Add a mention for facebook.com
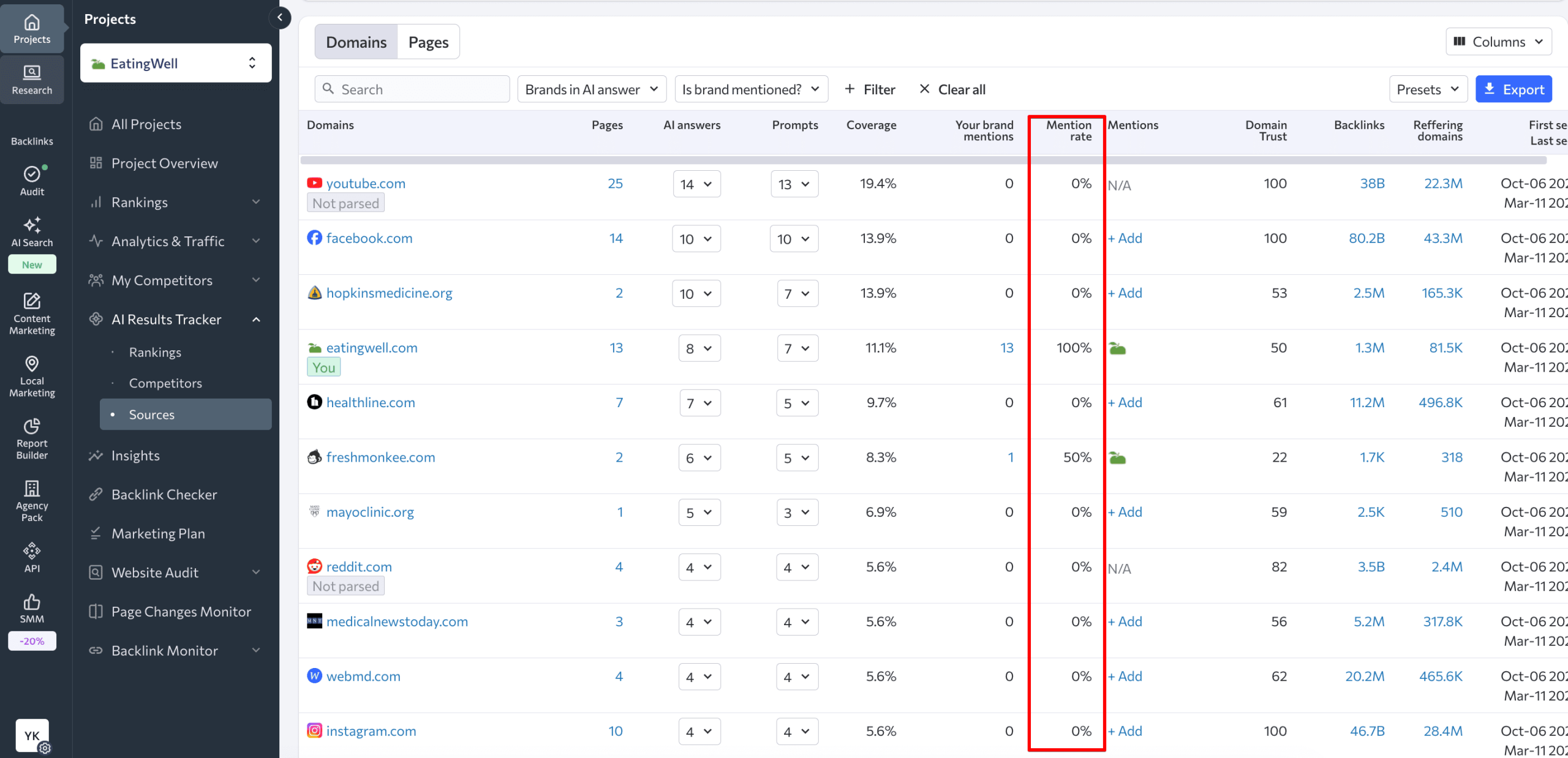 [1124, 238]
